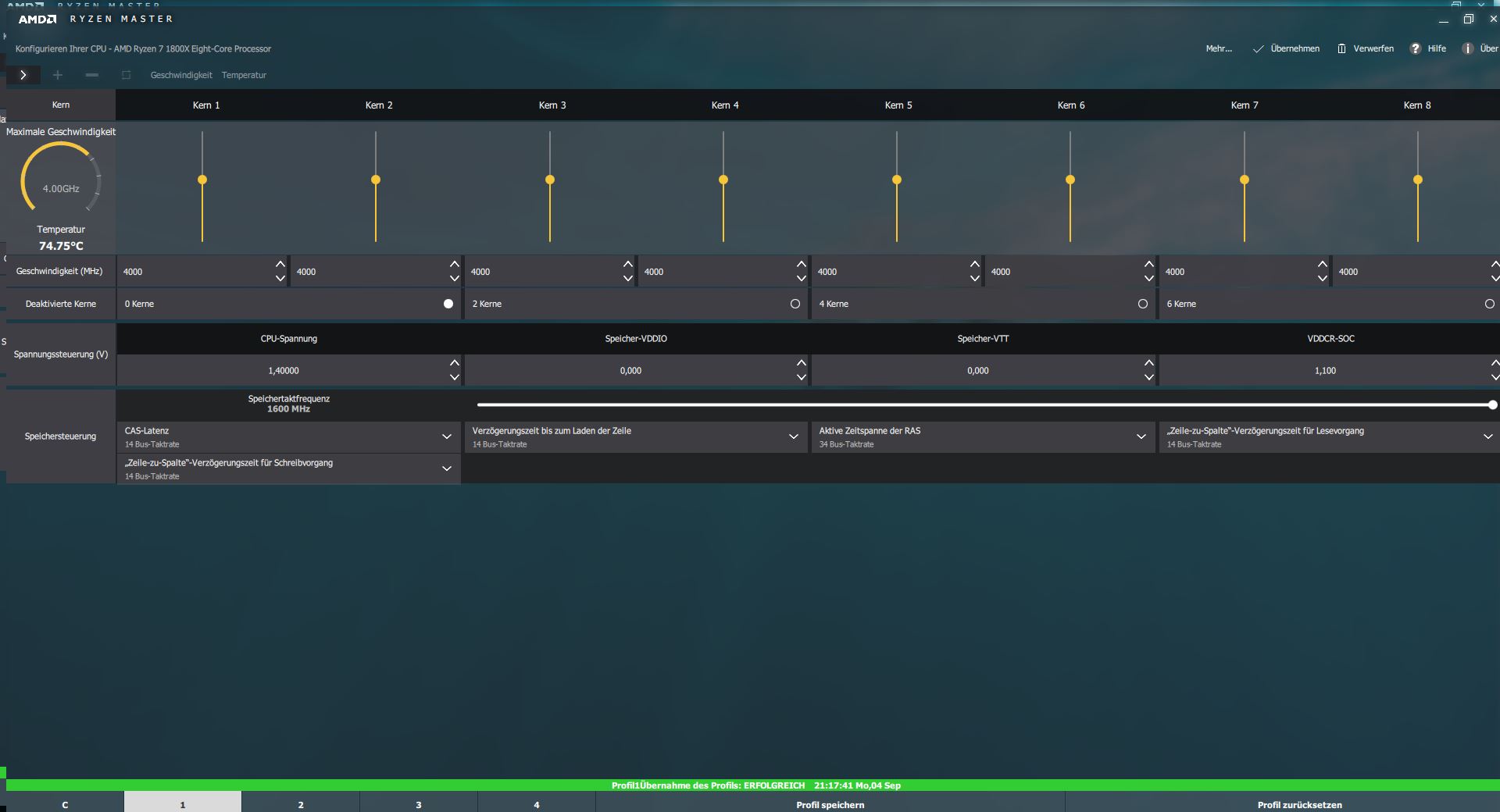The height and width of the screenshot is (812, 1500).
Task: Expand Aktive Zeitspanne der RAS dropdown
Action: (1141, 436)
